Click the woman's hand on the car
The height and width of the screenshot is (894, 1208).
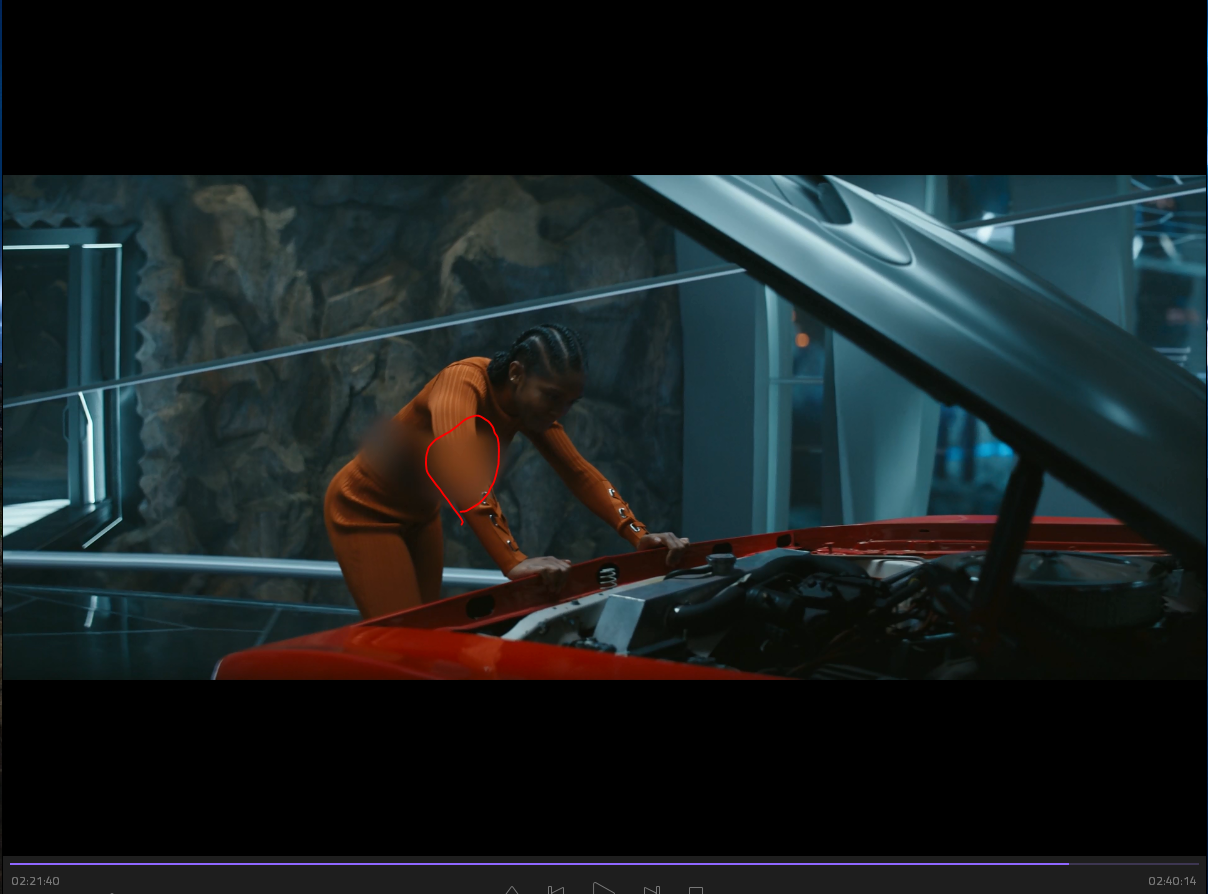pyautogui.click(x=540, y=568)
